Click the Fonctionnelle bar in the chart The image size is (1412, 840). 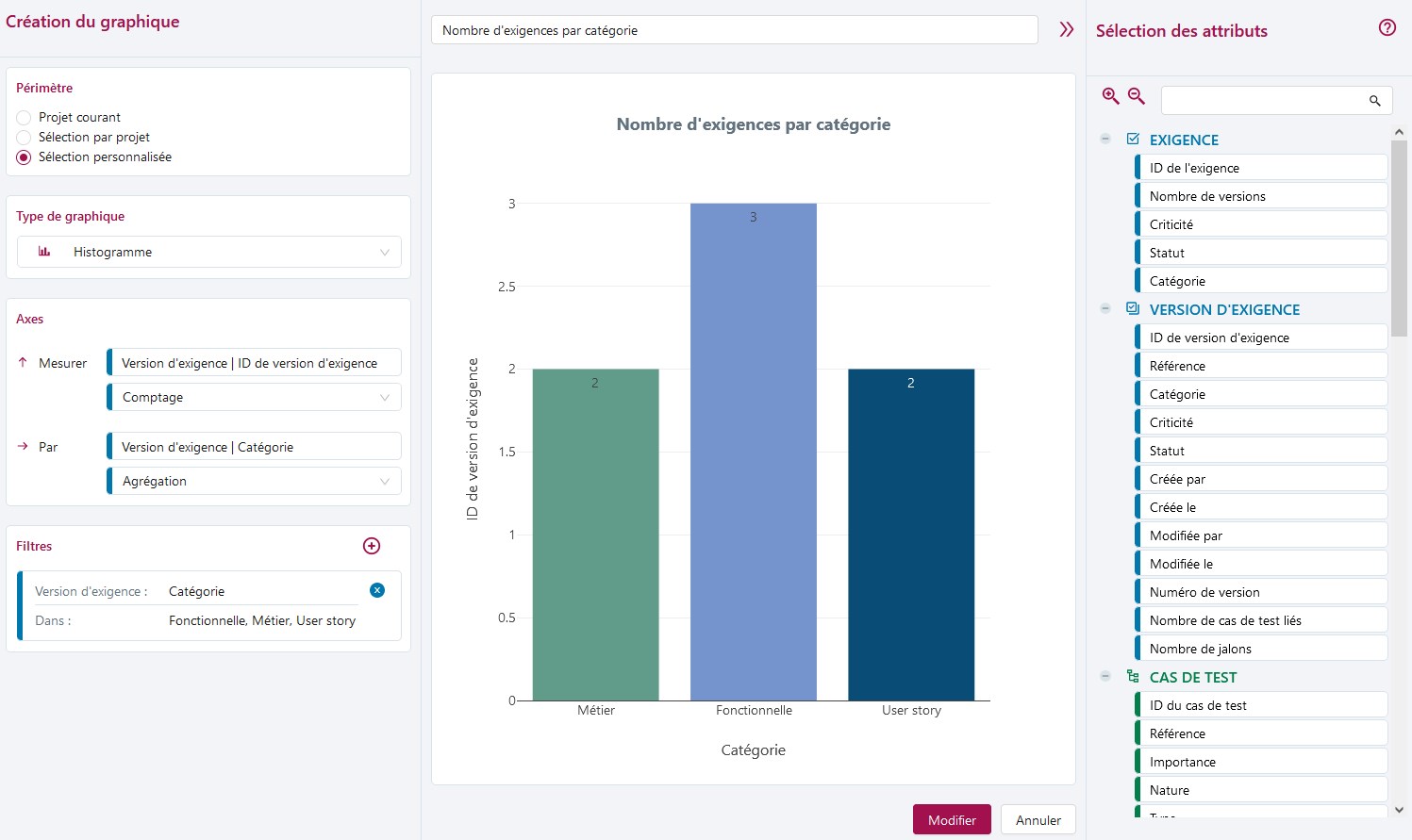coord(753,453)
